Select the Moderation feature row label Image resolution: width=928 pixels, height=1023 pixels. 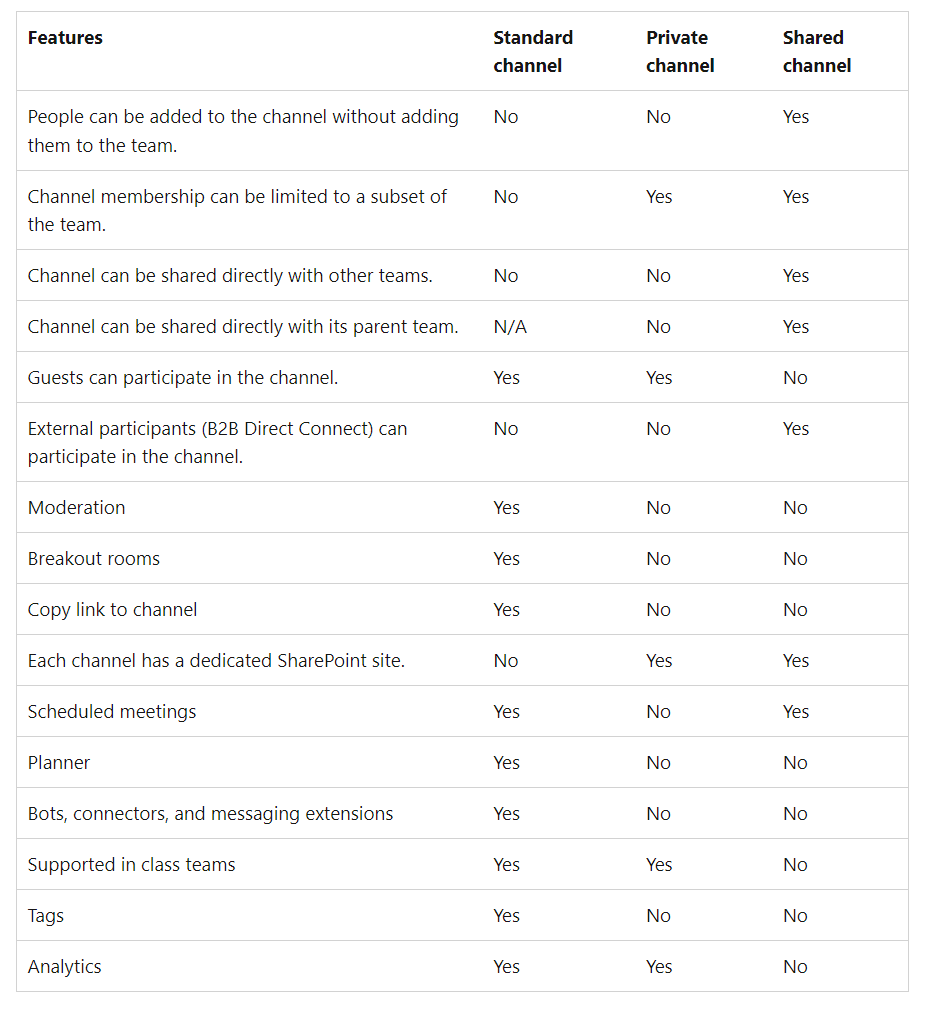pyautogui.click(x=77, y=508)
